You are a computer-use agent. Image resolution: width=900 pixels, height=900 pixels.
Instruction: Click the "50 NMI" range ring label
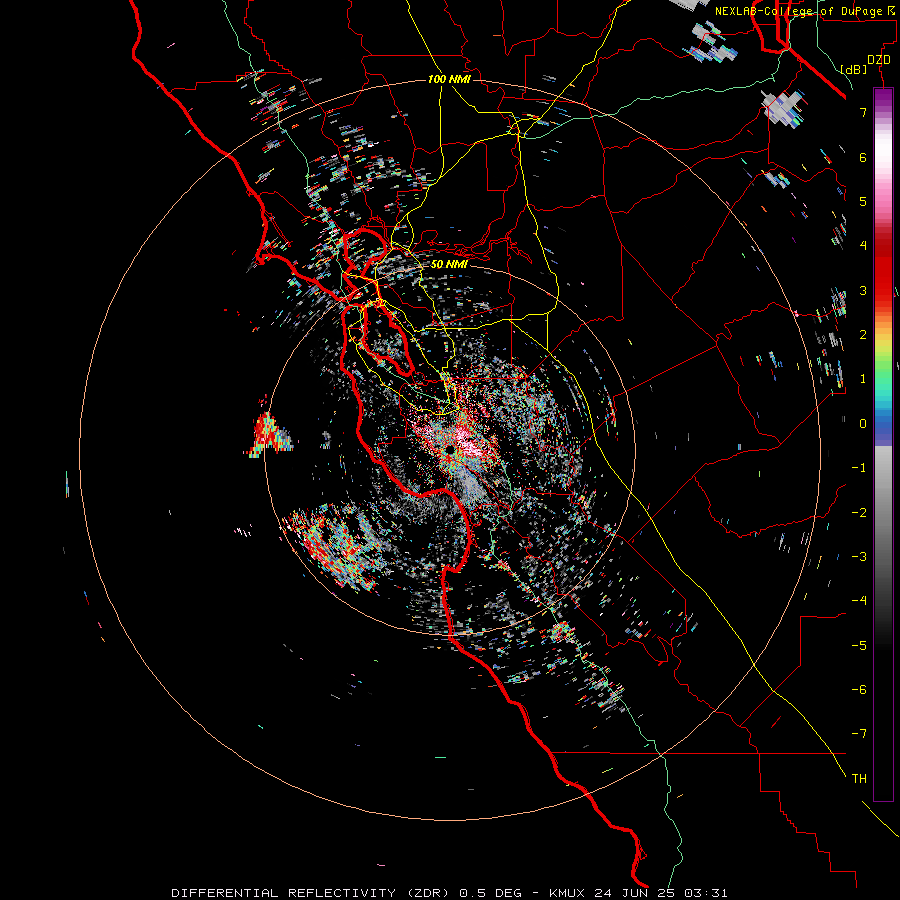(x=449, y=264)
